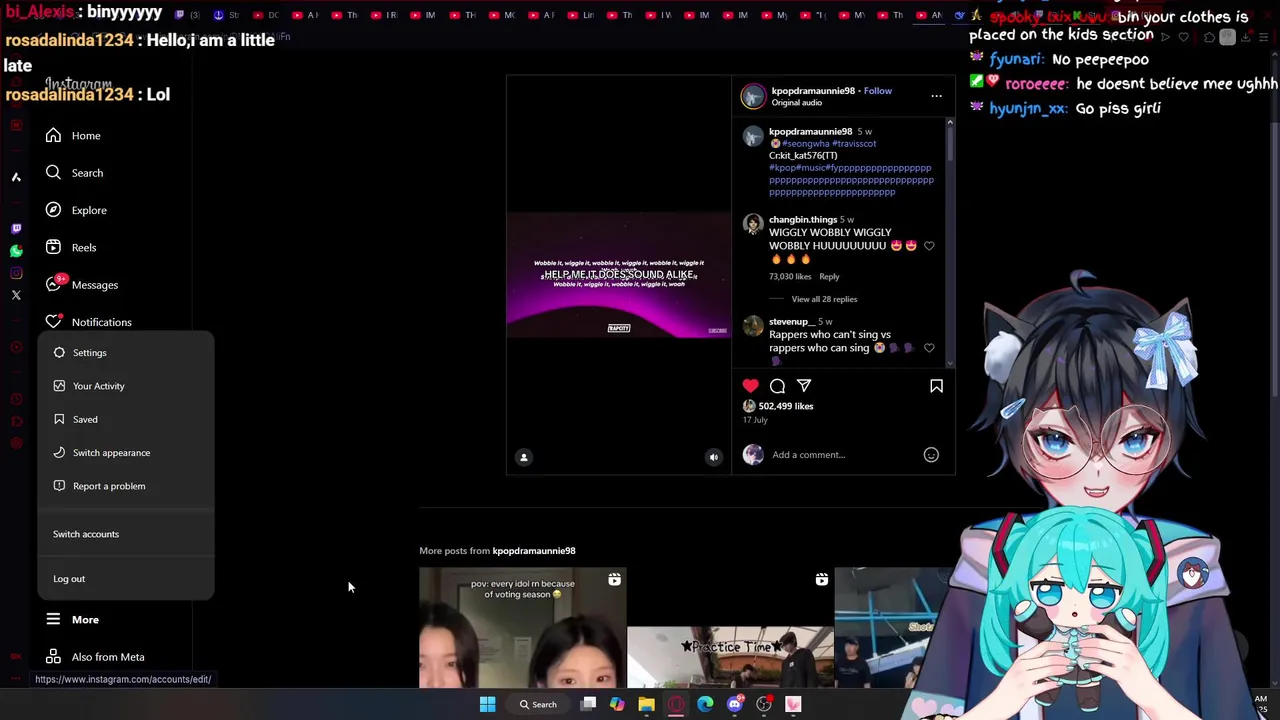Open X in Opera sidebar
The image size is (1280, 720).
pos(16,295)
